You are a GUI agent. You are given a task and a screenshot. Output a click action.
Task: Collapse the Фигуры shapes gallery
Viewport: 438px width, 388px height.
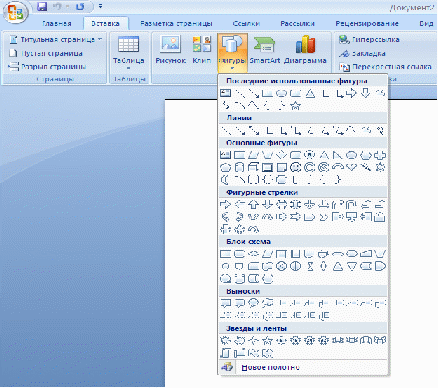[x=232, y=53]
